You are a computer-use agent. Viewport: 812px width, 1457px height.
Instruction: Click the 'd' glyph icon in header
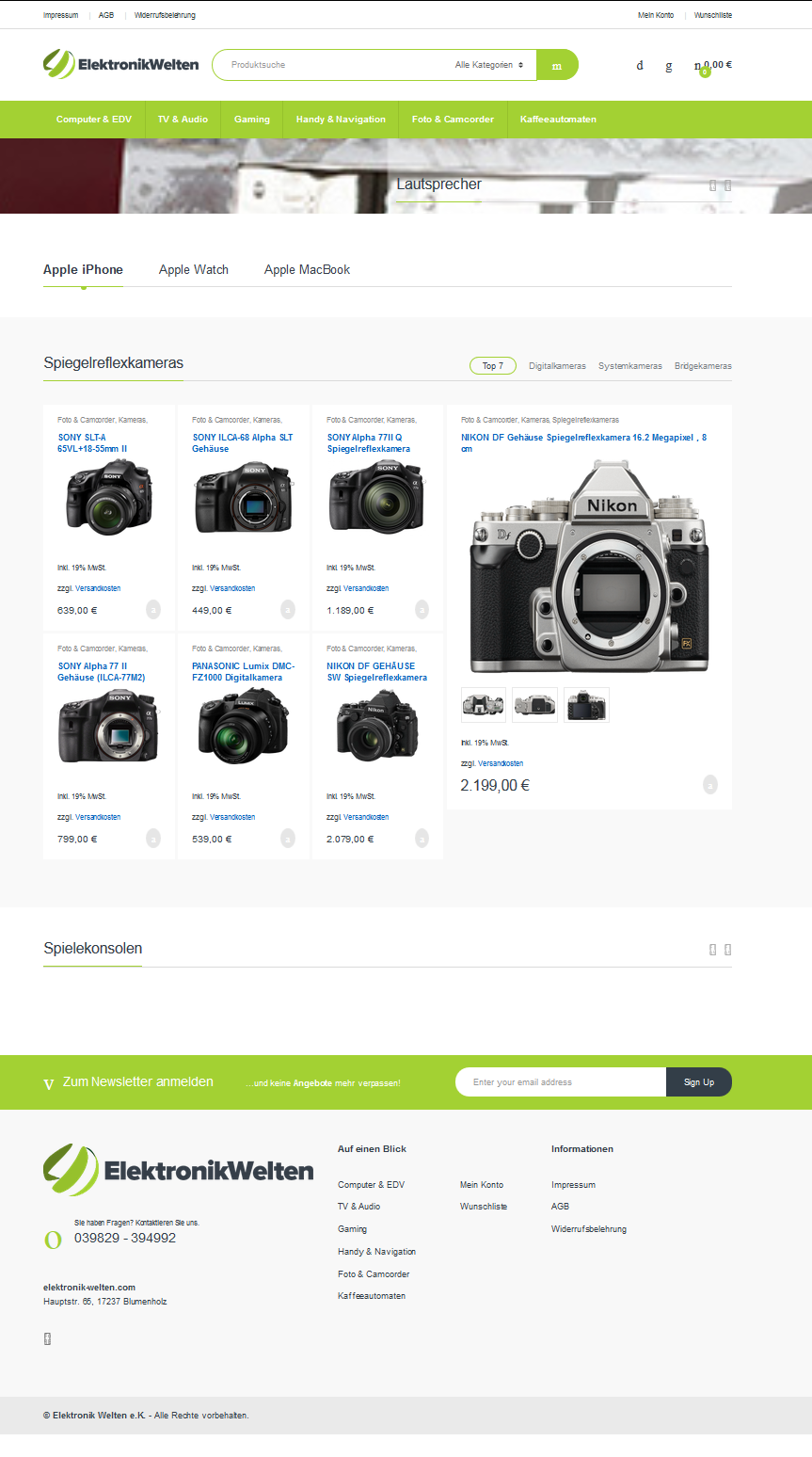tap(640, 66)
